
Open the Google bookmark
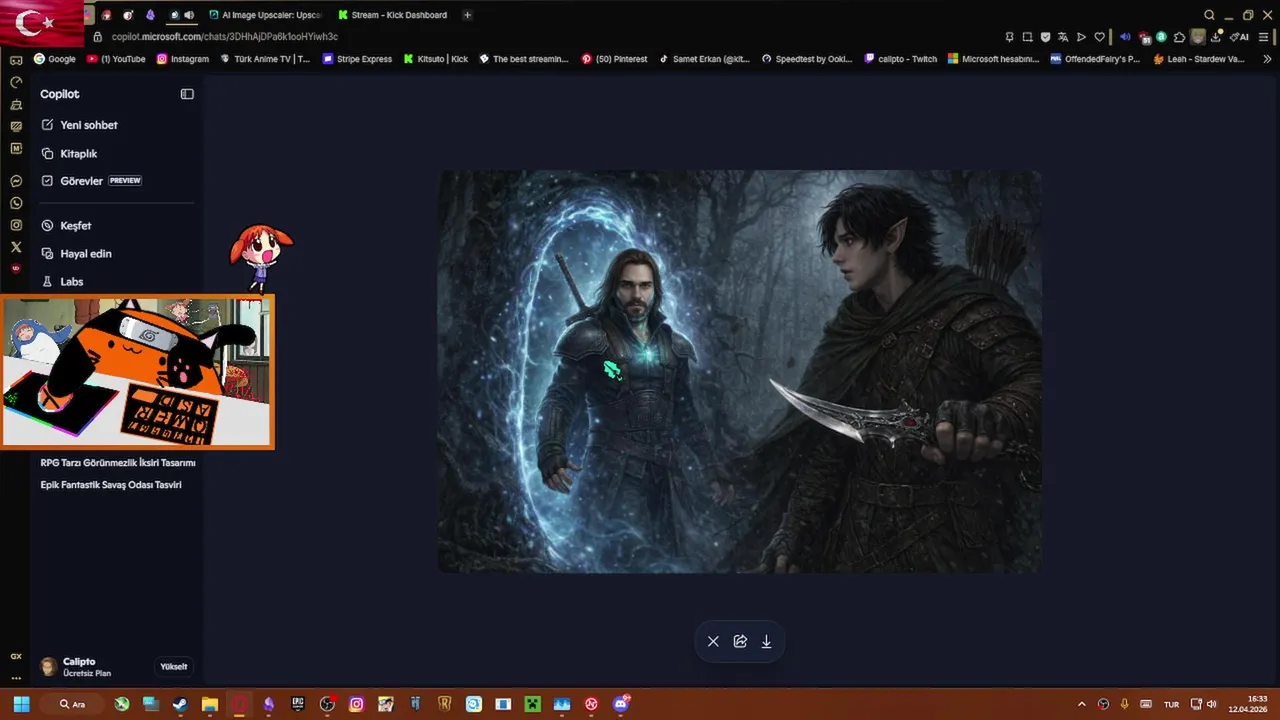coord(55,59)
